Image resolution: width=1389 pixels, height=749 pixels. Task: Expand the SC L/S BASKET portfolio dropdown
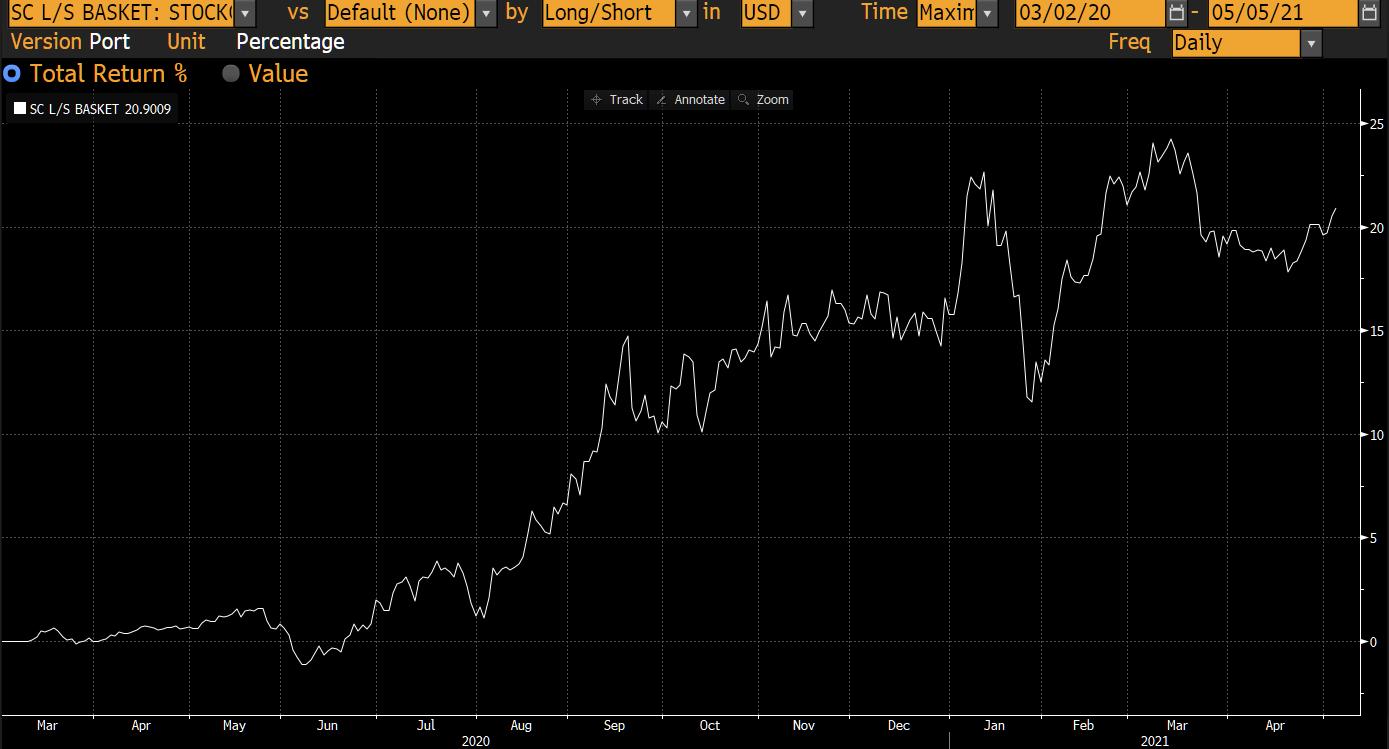pyautogui.click(x=245, y=13)
